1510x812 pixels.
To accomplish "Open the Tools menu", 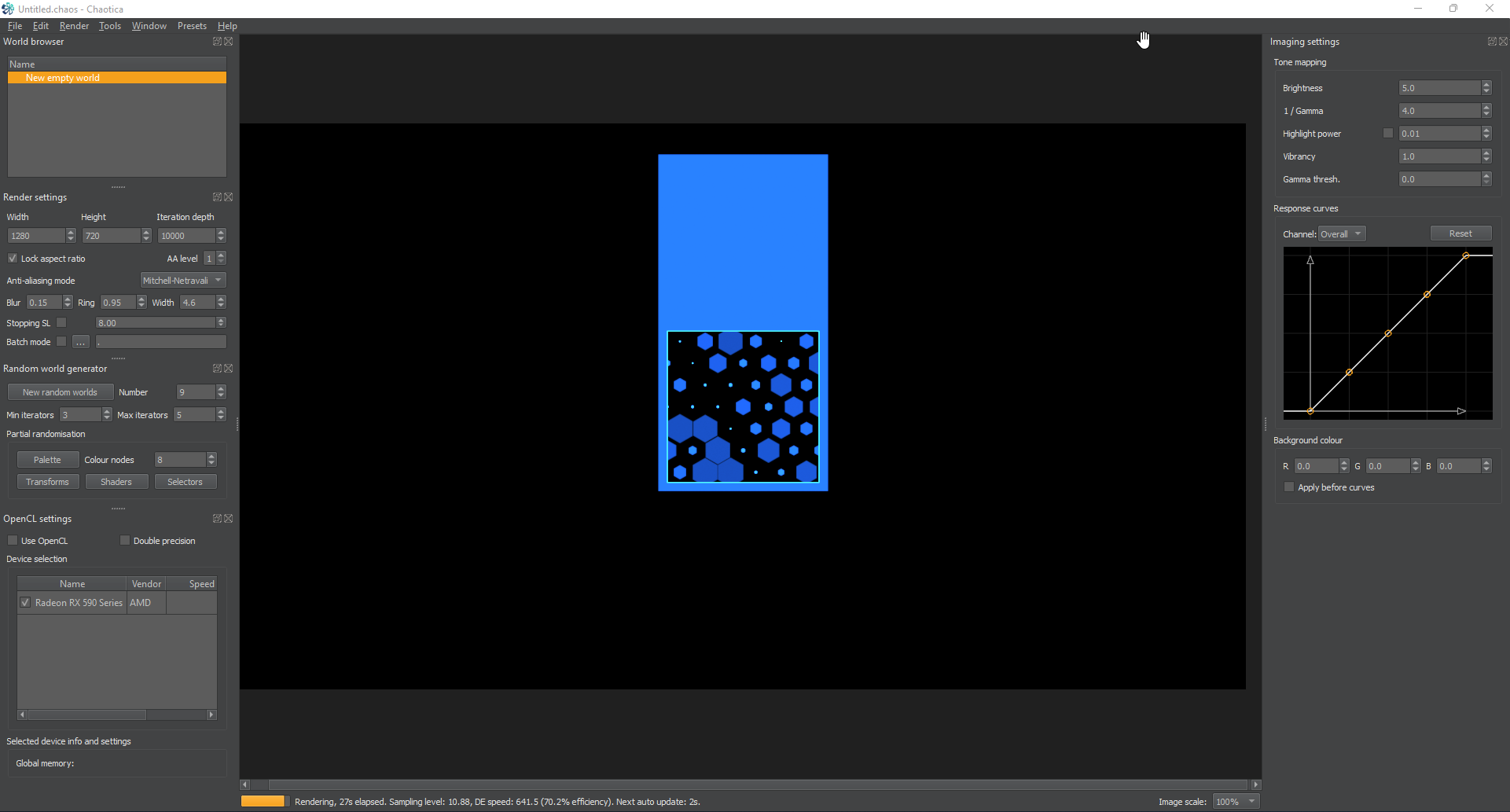I will (x=110, y=26).
